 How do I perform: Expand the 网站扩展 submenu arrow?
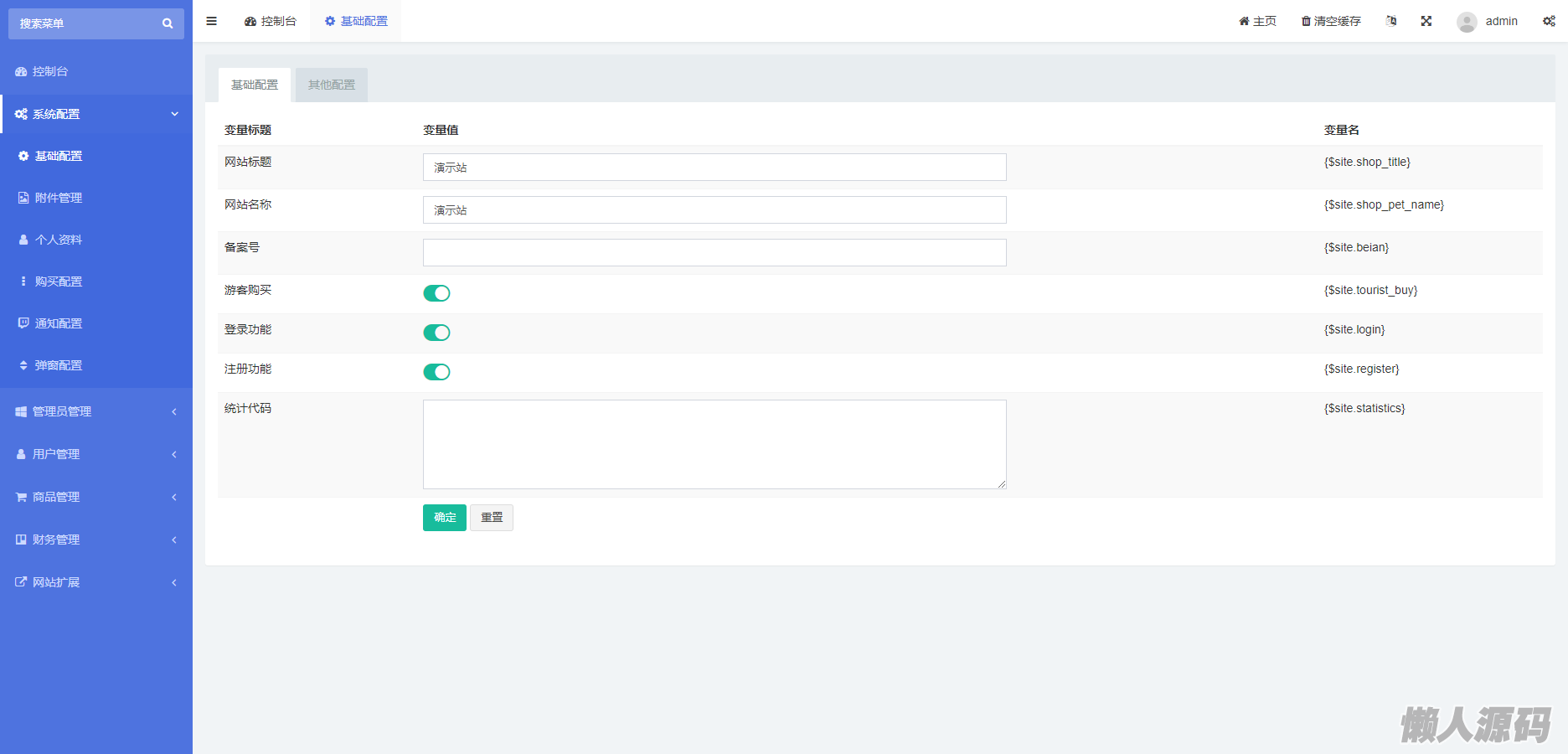[174, 582]
